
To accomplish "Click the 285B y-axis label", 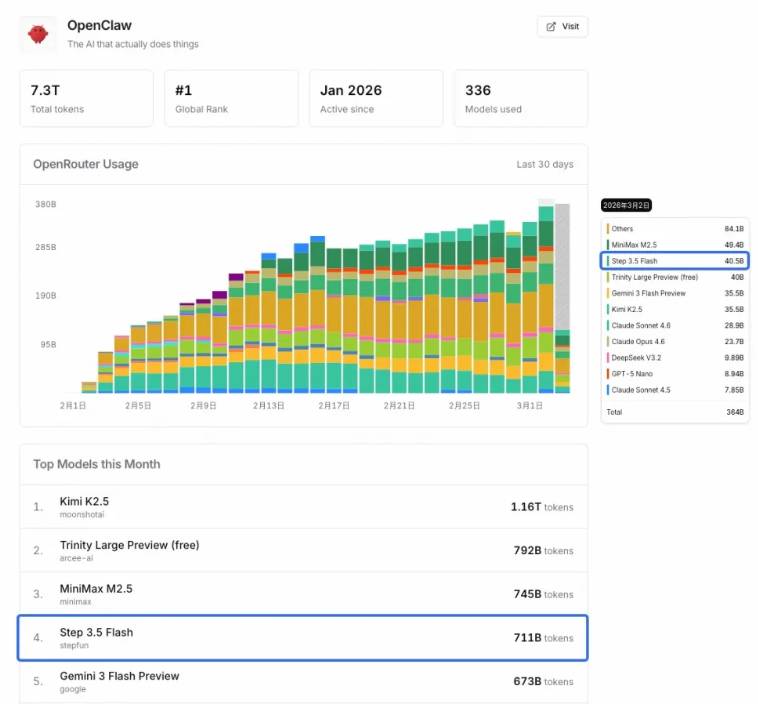I will click(x=45, y=247).
